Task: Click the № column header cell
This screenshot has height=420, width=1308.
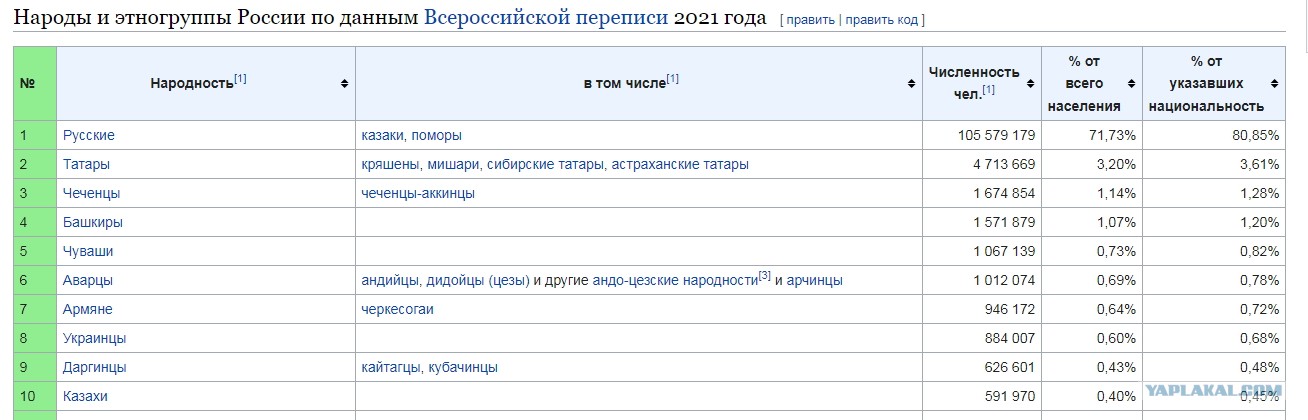Action: point(35,84)
